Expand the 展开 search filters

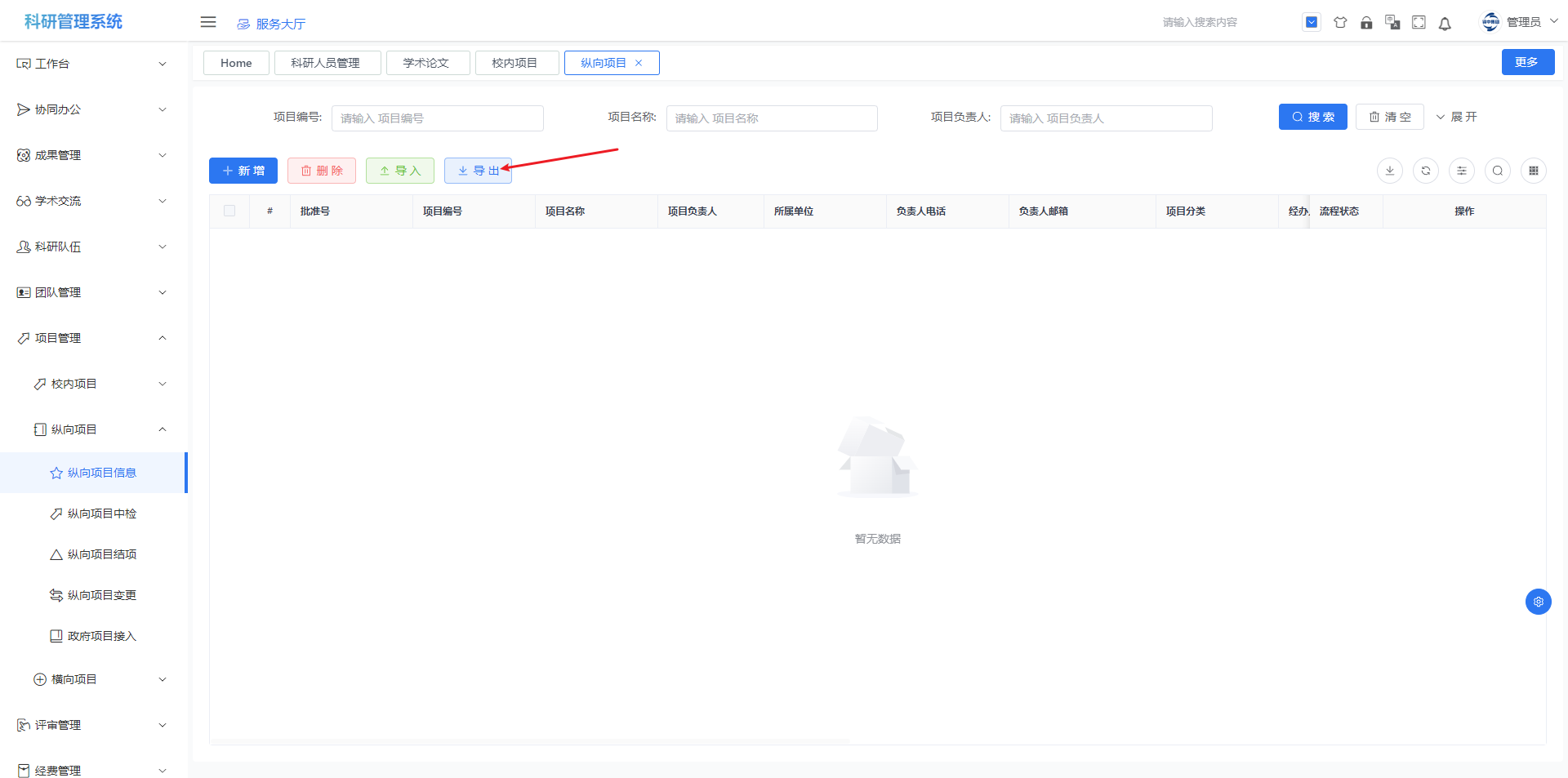(x=1457, y=117)
